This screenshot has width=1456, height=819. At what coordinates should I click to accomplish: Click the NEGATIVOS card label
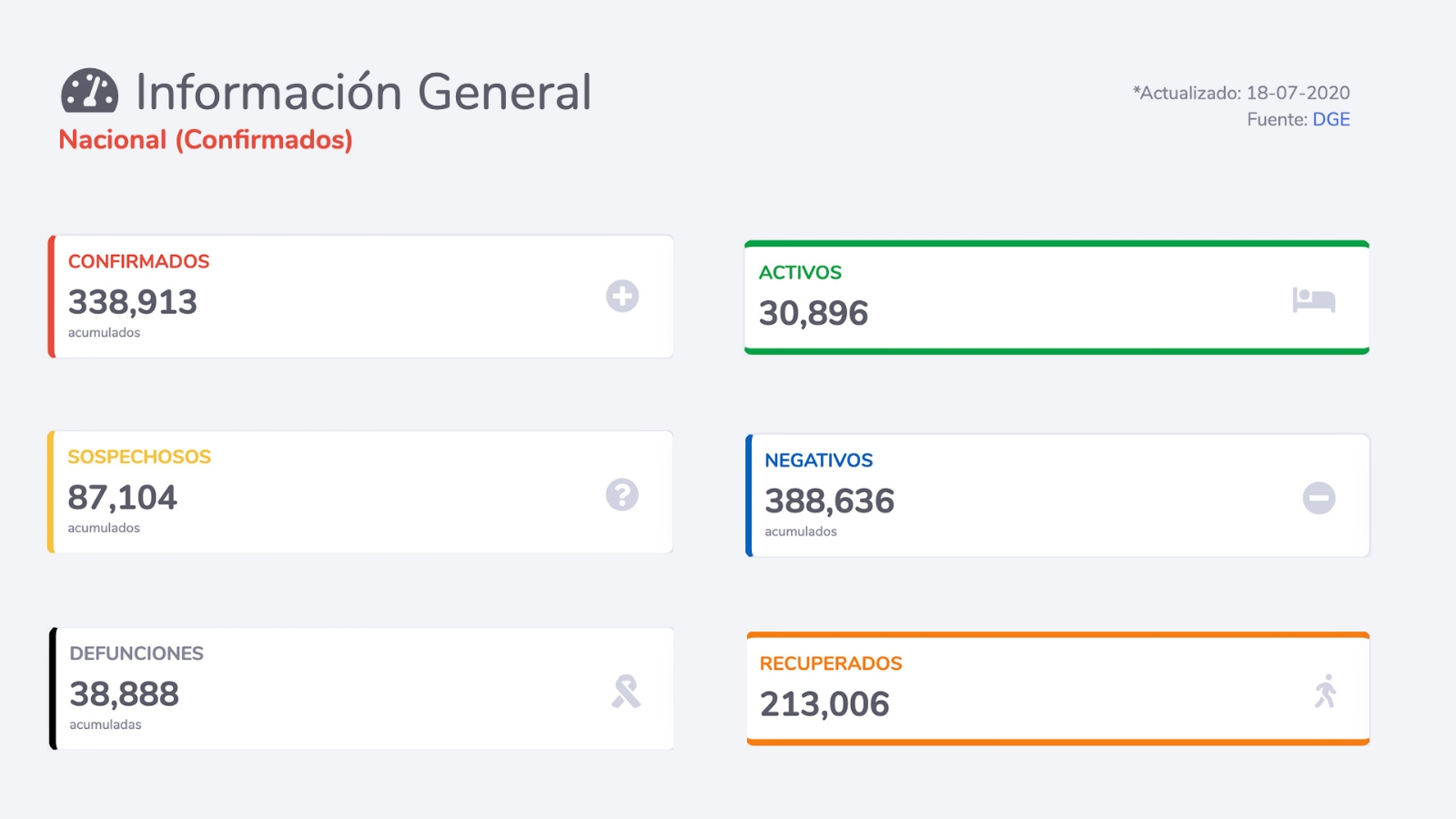818,460
